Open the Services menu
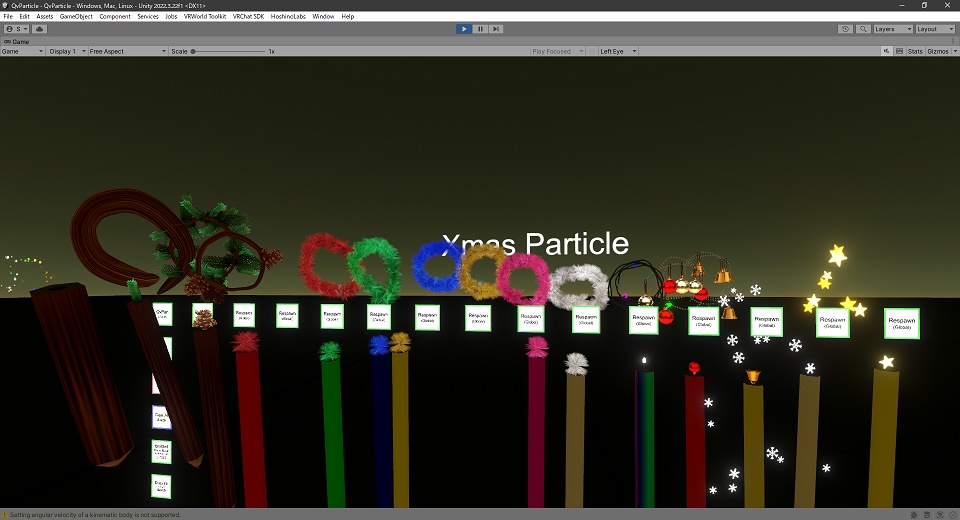This screenshot has height=520, width=960. [148, 17]
